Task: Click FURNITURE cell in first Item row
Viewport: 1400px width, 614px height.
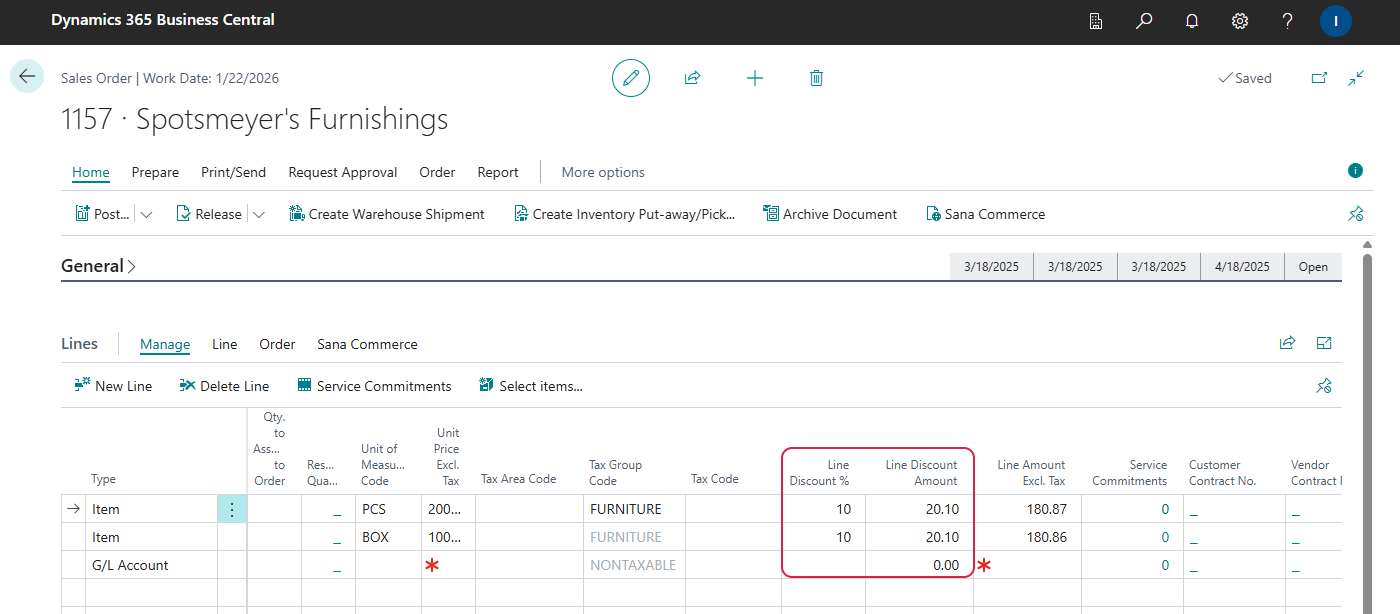Action: tap(634, 509)
